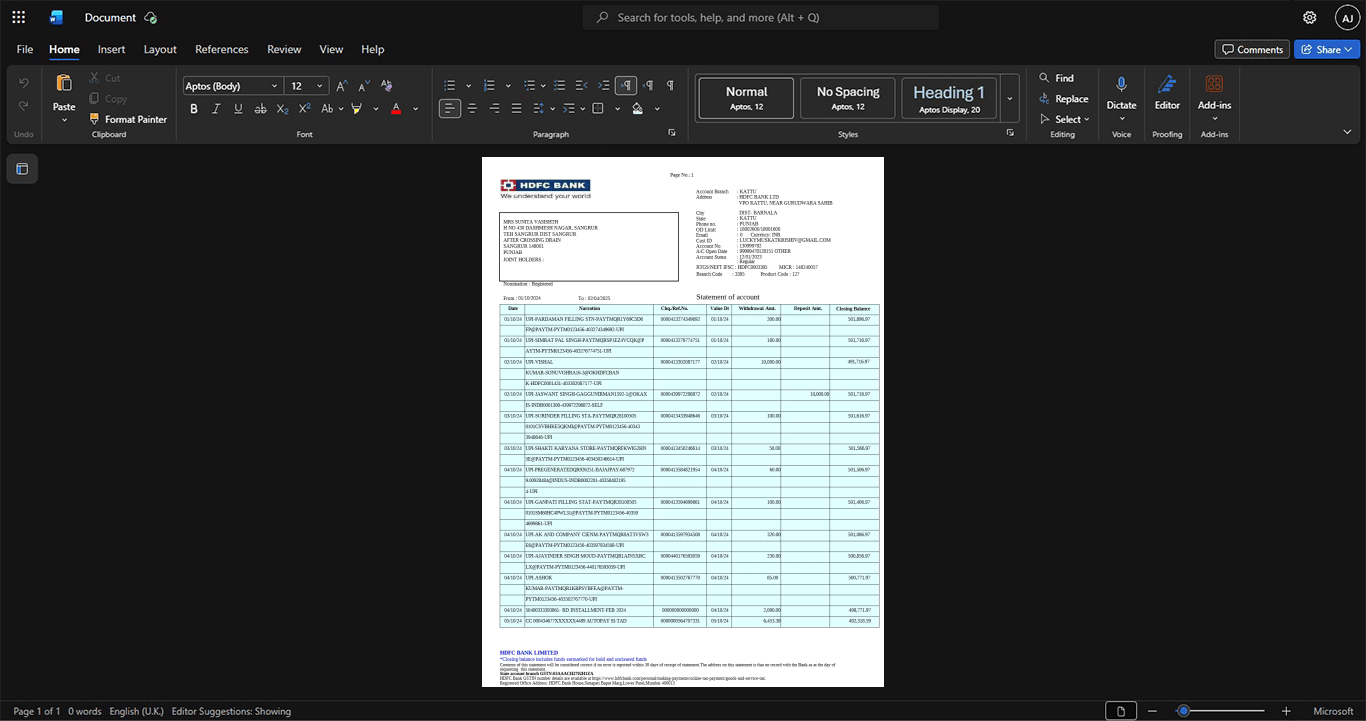1366x721 pixels.
Task: Expand the Styles gallery arrow
Action: [1010, 98]
